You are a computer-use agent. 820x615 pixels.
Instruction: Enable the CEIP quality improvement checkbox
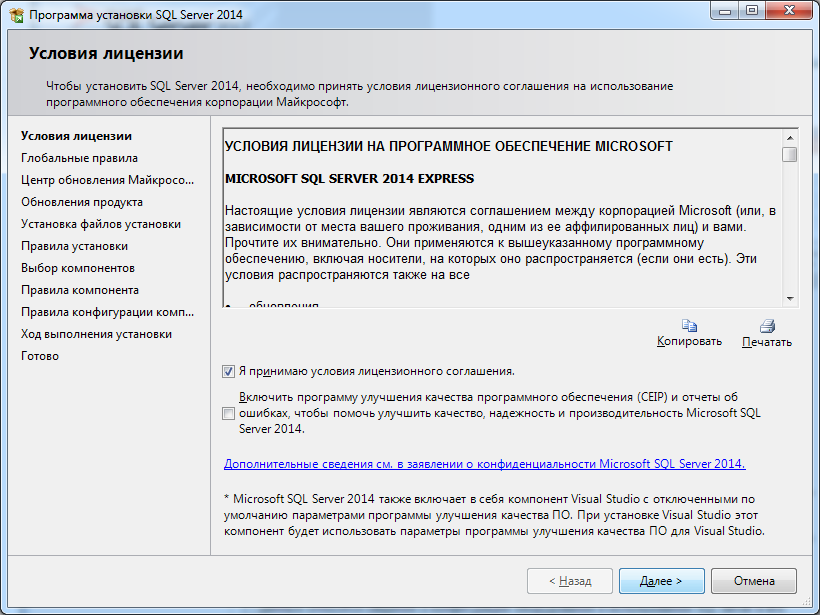(229, 413)
